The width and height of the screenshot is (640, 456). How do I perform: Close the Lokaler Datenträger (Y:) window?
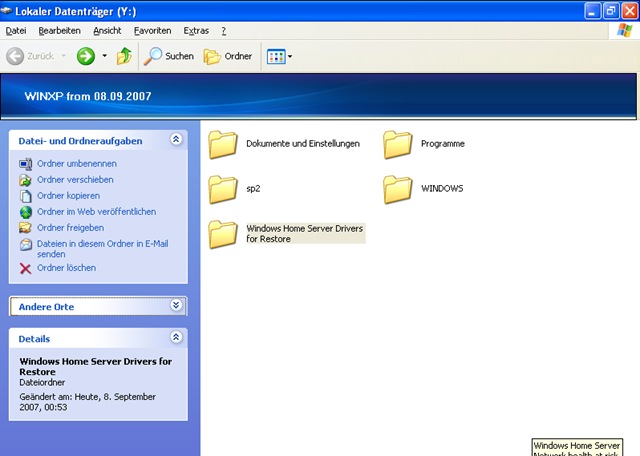click(630, 11)
